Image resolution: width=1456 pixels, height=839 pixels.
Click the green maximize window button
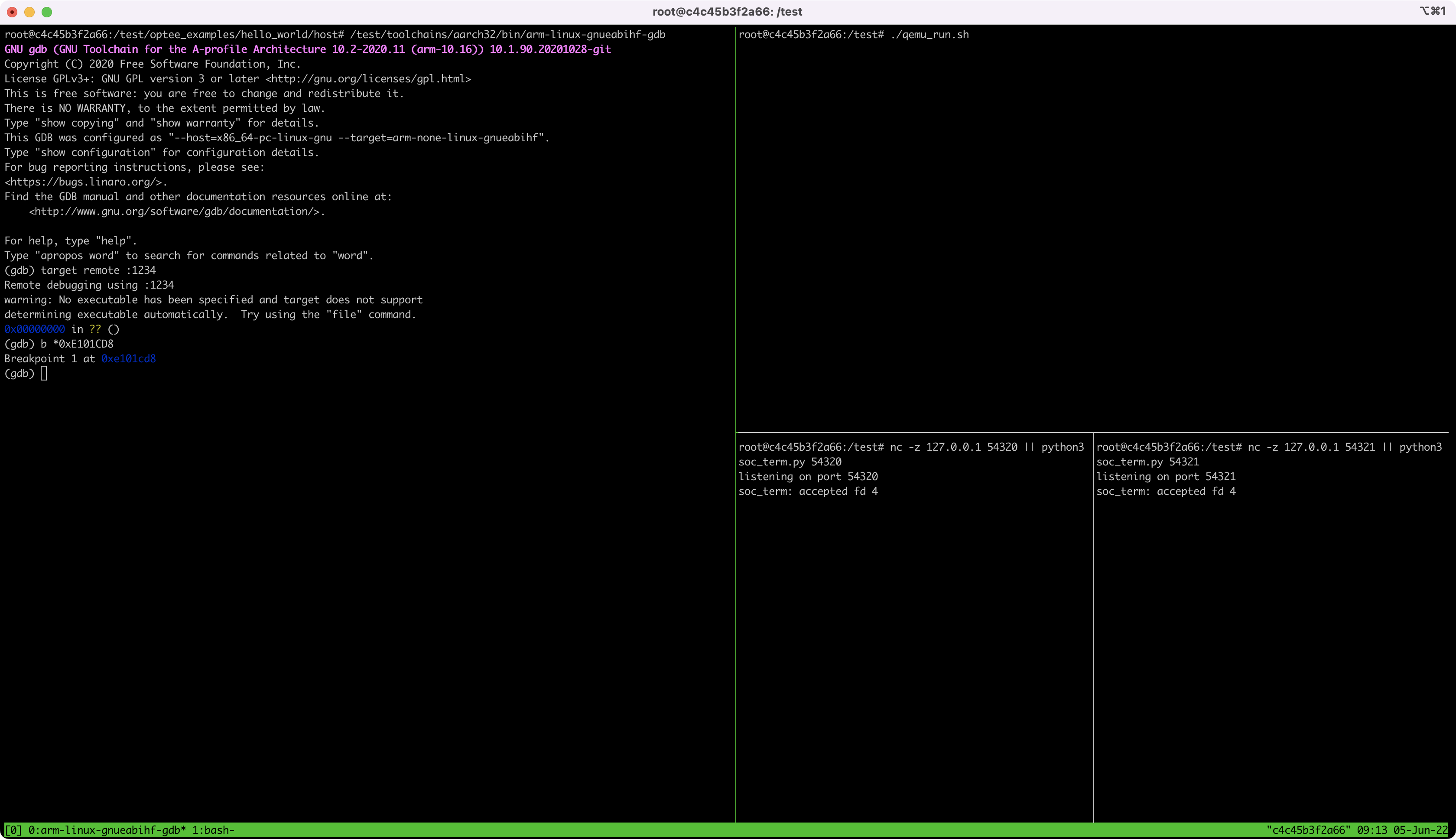pyautogui.click(x=47, y=12)
